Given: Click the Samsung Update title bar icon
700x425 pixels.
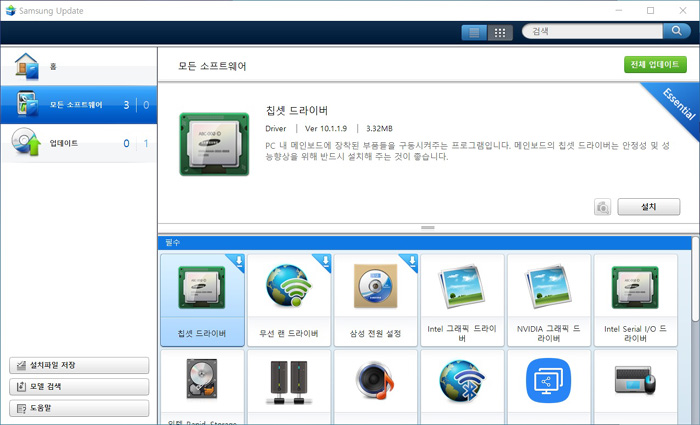Looking at the screenshot, I should point(11,10).
